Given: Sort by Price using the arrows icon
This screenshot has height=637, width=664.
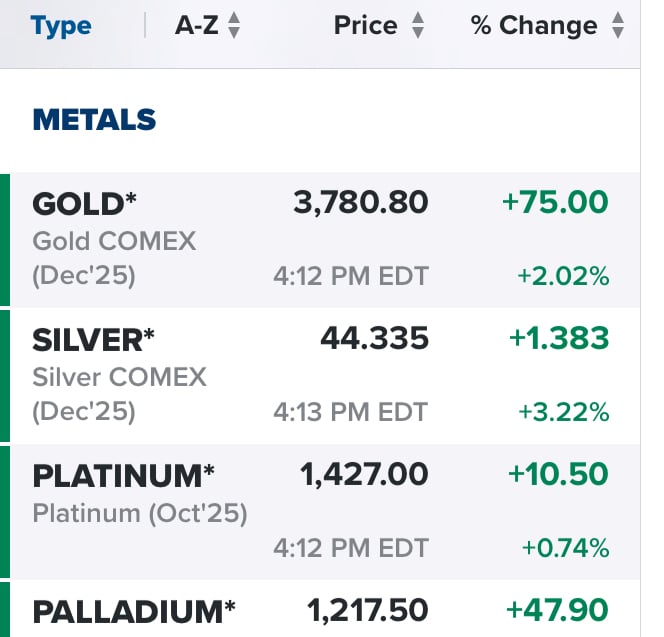Looking at the screenshot, I should pos(418,25).
